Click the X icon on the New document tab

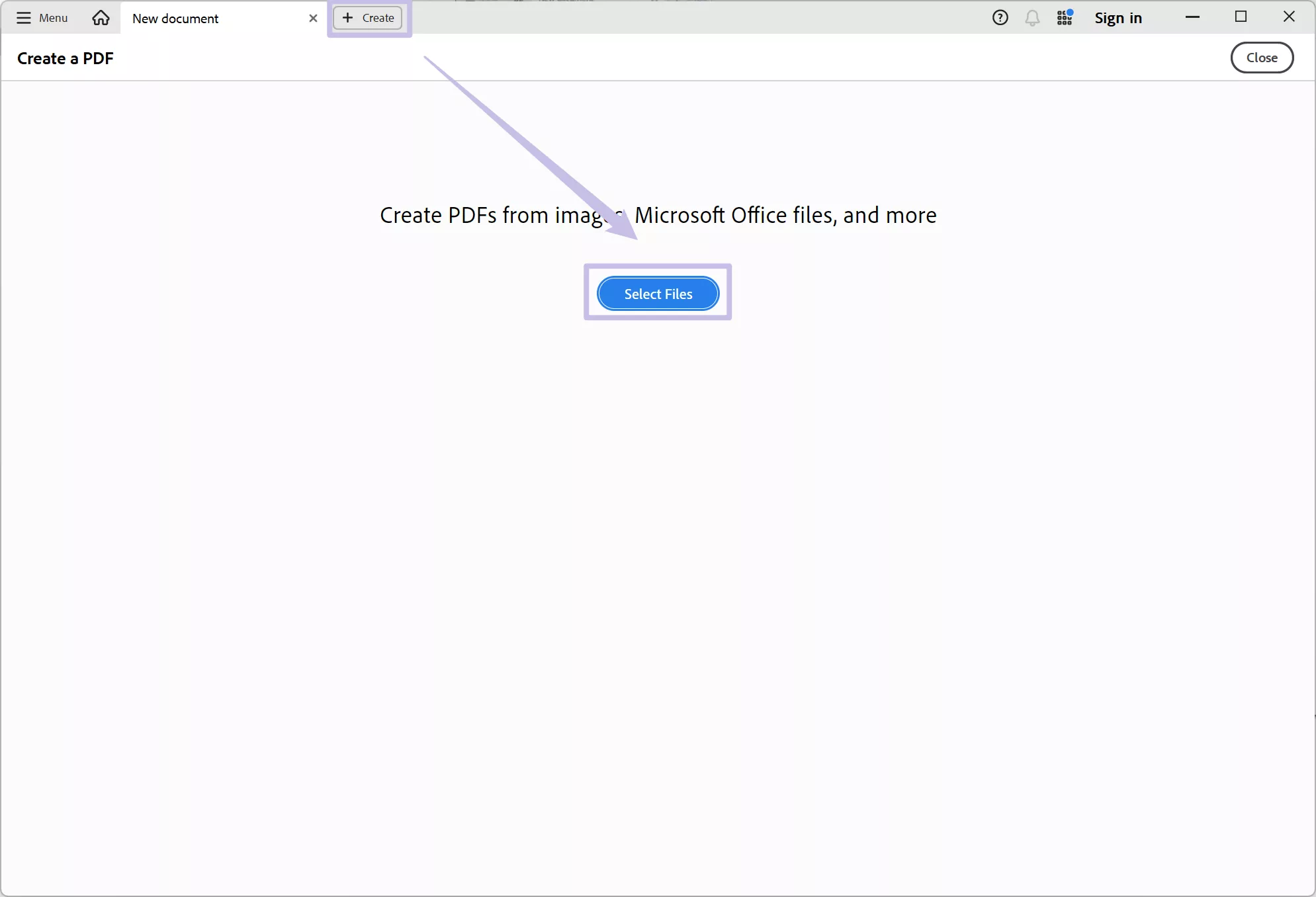[x=313, y=18]
